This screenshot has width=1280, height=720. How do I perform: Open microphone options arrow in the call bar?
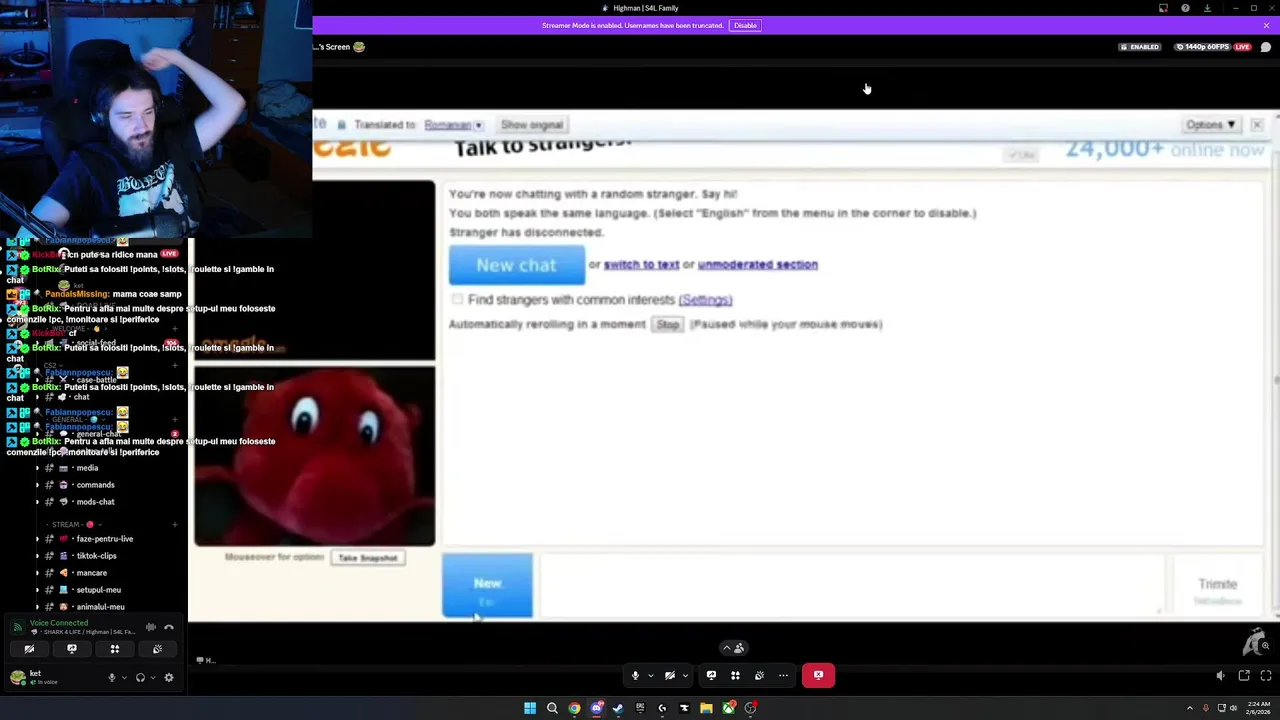point(650,675)
